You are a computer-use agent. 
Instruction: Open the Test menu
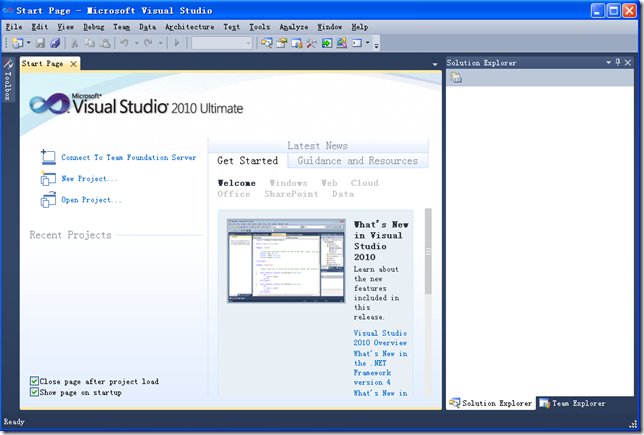pyautogui.click(x=232, y=27)
